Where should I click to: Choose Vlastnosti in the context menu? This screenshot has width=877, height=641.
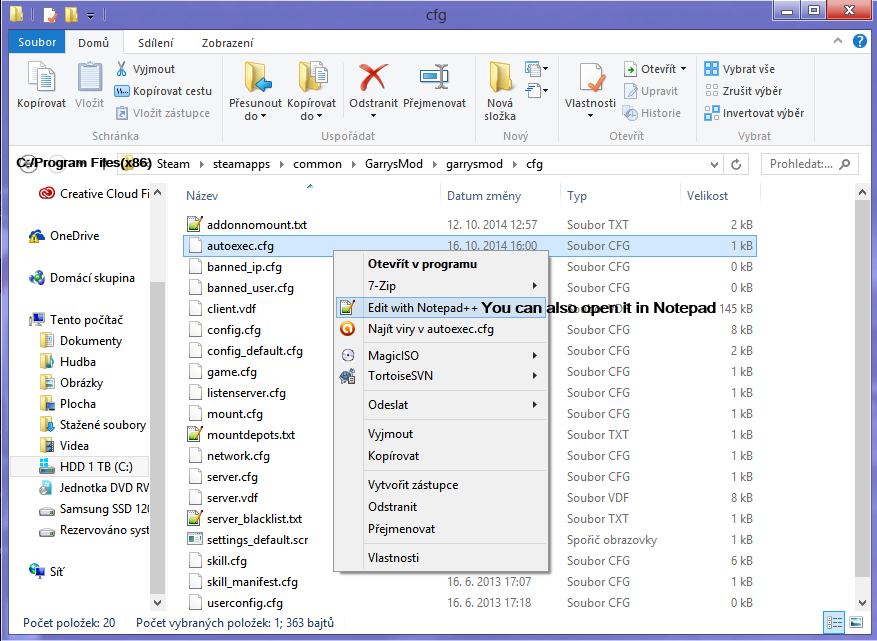tap(441, 558)
